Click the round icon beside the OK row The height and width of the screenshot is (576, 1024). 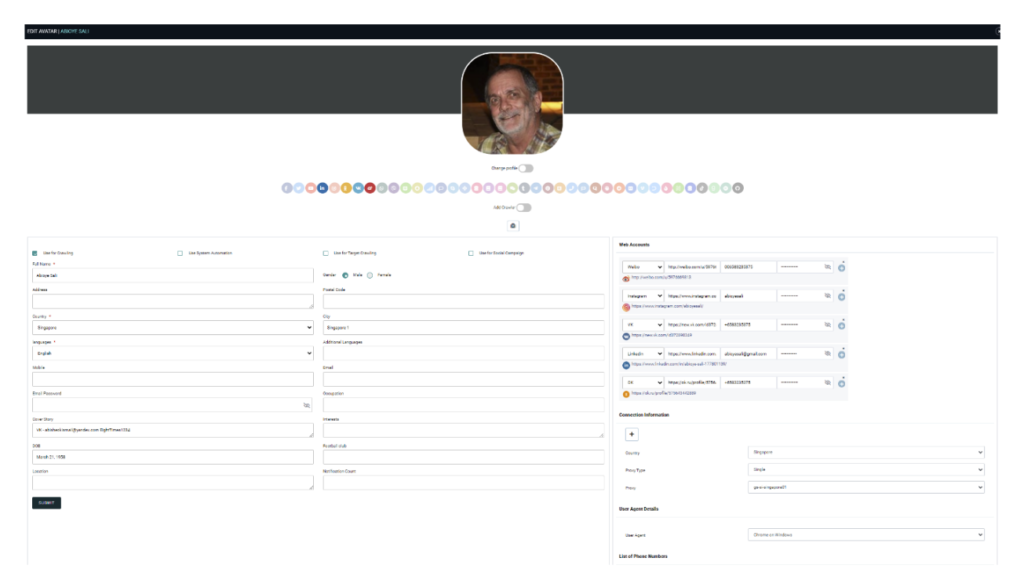841,383
